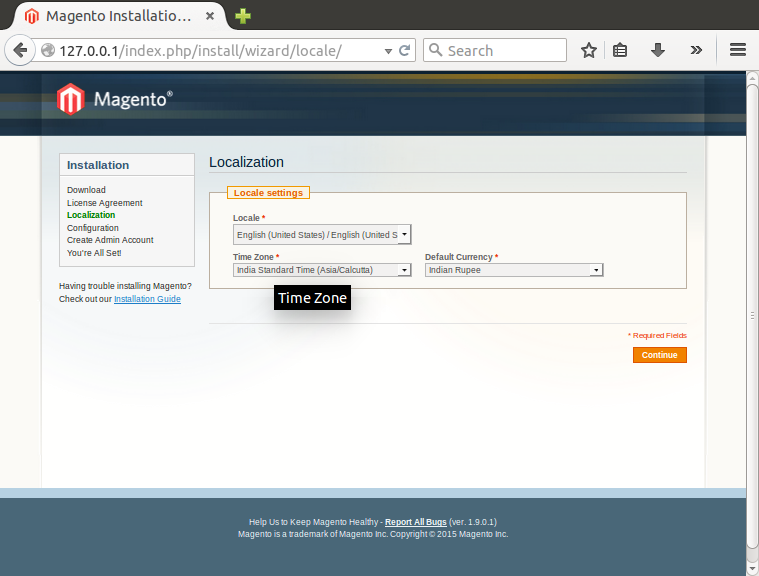
Task: Click the Magento logo in header
Action: [x=114, y=99]
